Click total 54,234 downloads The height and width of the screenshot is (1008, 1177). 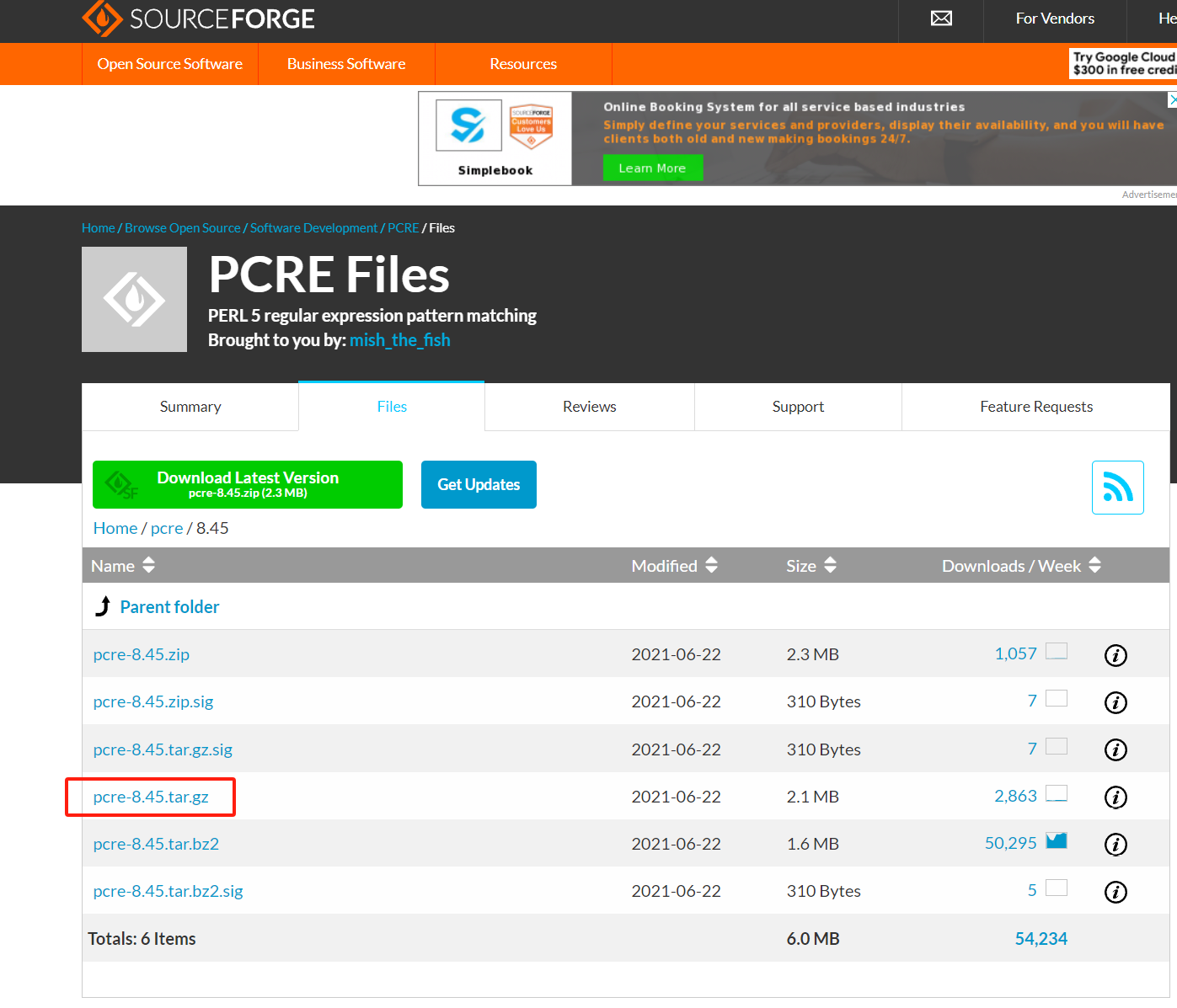(x=1041, y=939)
